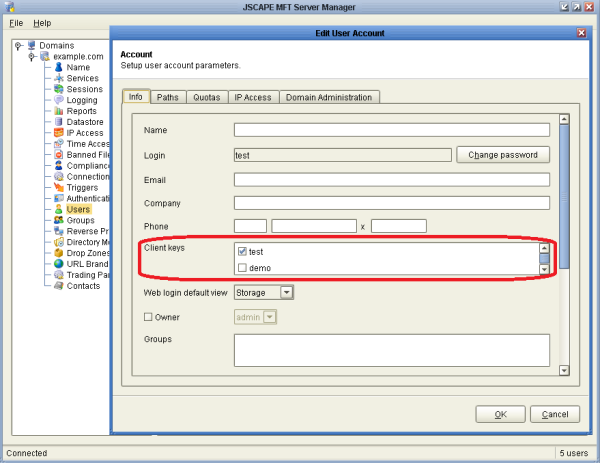Viewport: 600px width, 463px height.
Task: Open Groups via its icon
Action: pyautogui.click(x=59, y=220)
